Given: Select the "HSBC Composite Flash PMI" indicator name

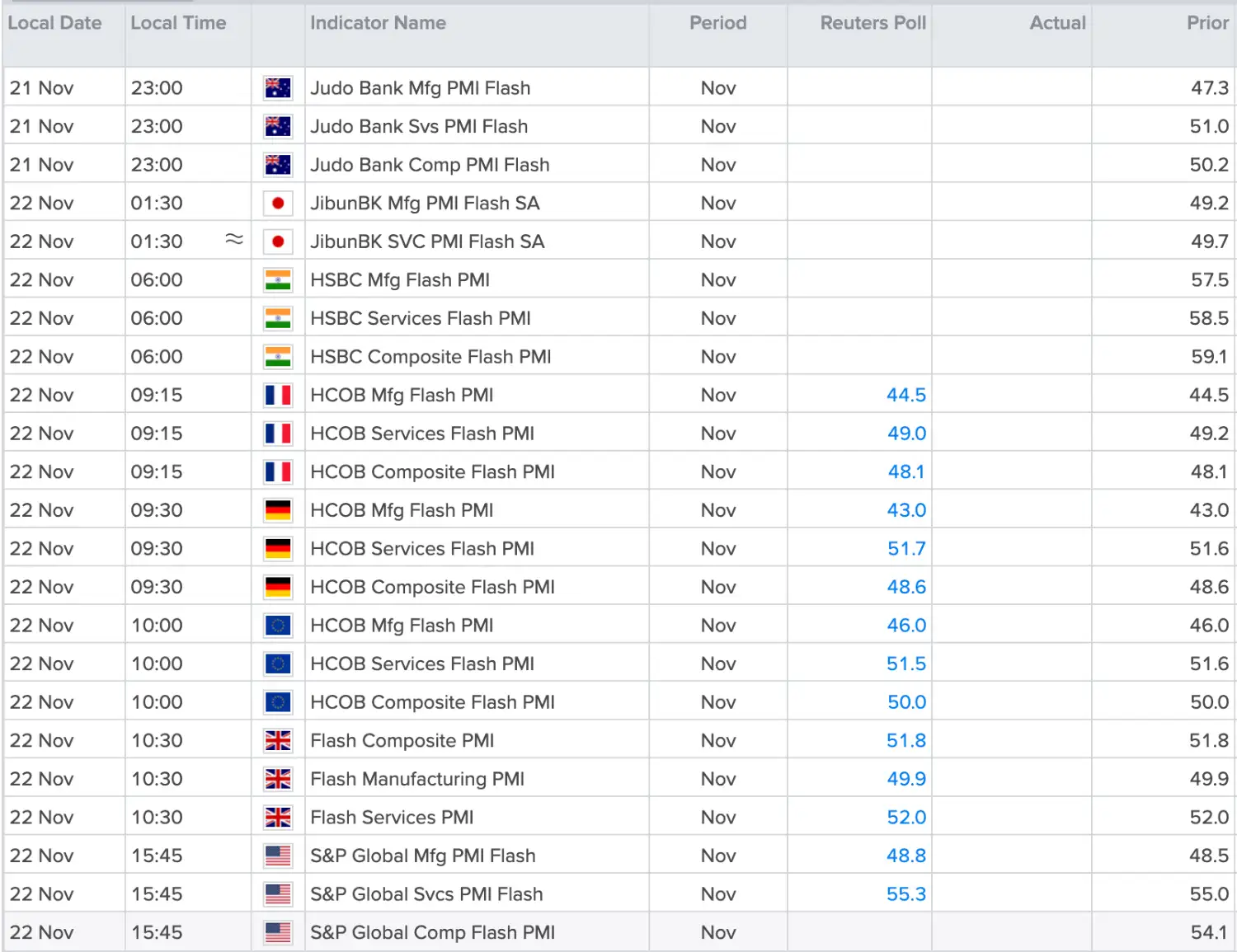Looking at the screenshot, I should point(430,357).
